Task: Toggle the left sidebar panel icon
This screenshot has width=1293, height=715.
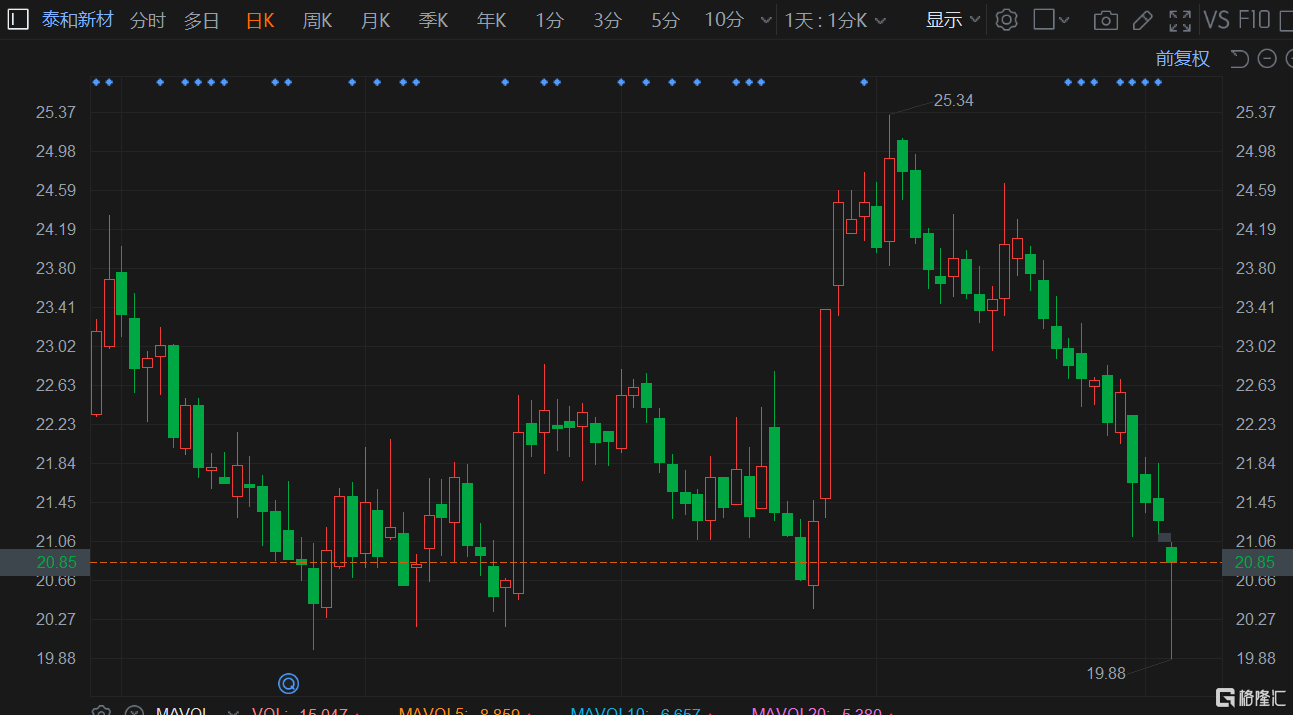Action: pos(18,19)
